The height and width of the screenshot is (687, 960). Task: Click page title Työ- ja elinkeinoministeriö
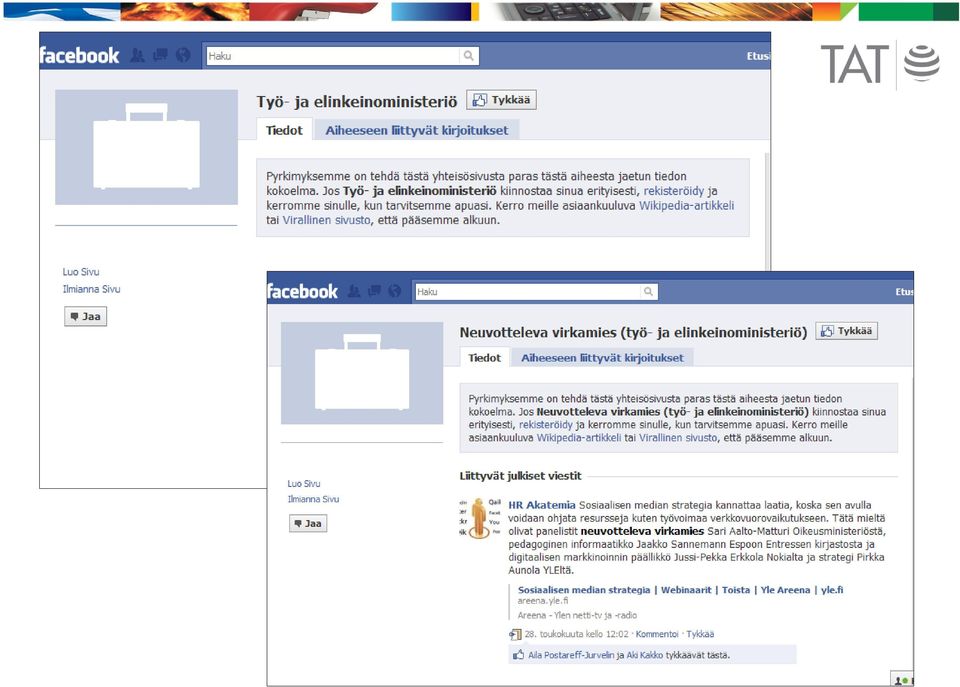pyautogui.click(x=357, y=102)
